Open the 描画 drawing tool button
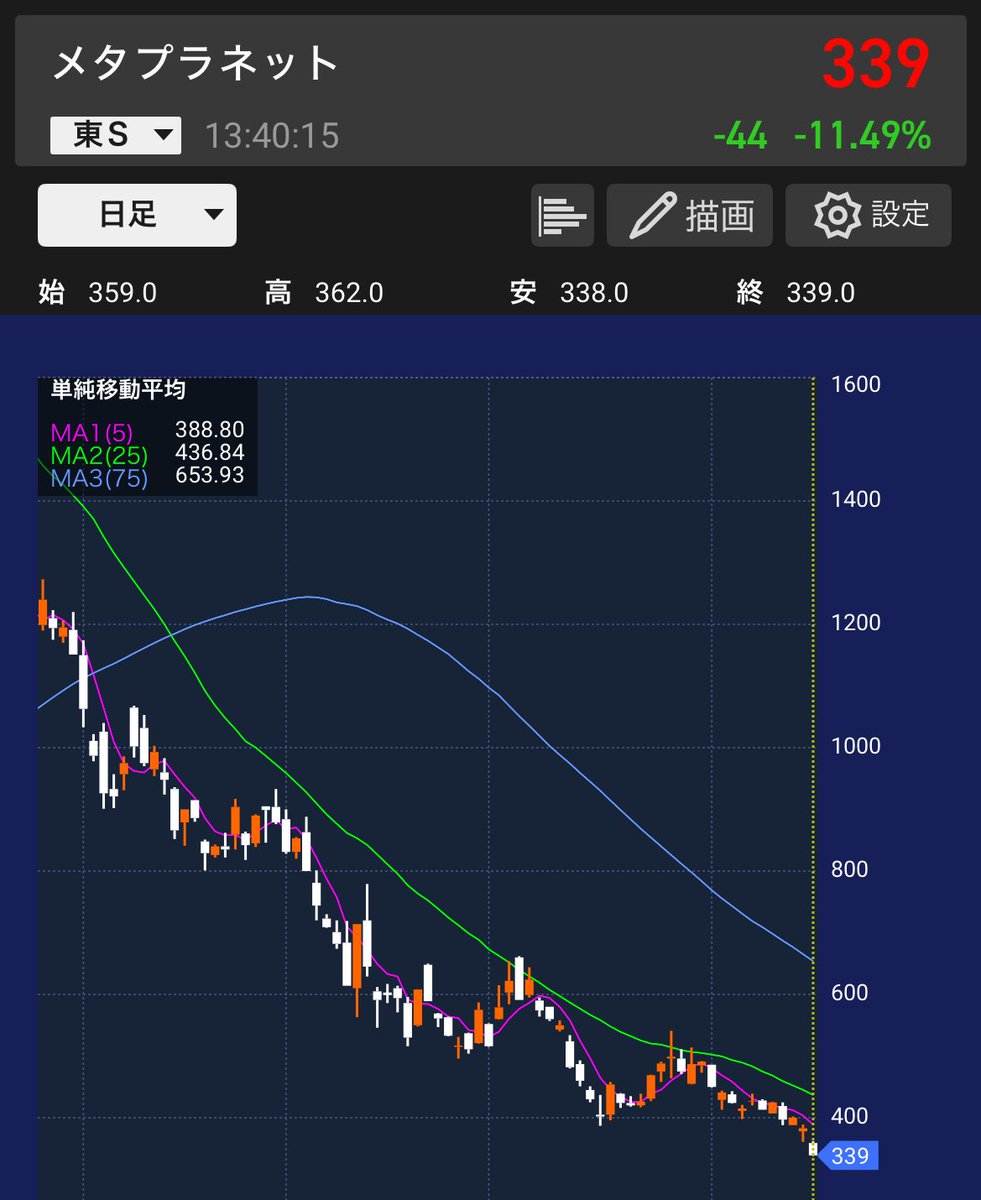Screen dimensions: 981x1200 [x=689, y=215]
